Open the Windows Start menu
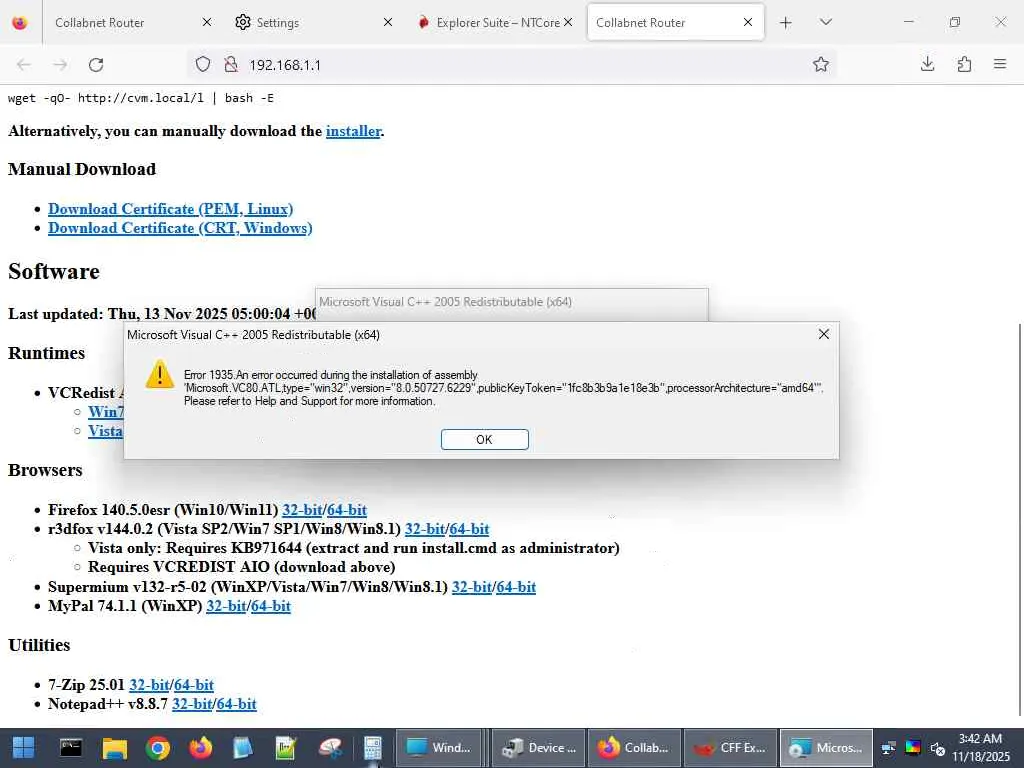The image size is (1024, 768). pyautogui.click(x=23, y=748)
